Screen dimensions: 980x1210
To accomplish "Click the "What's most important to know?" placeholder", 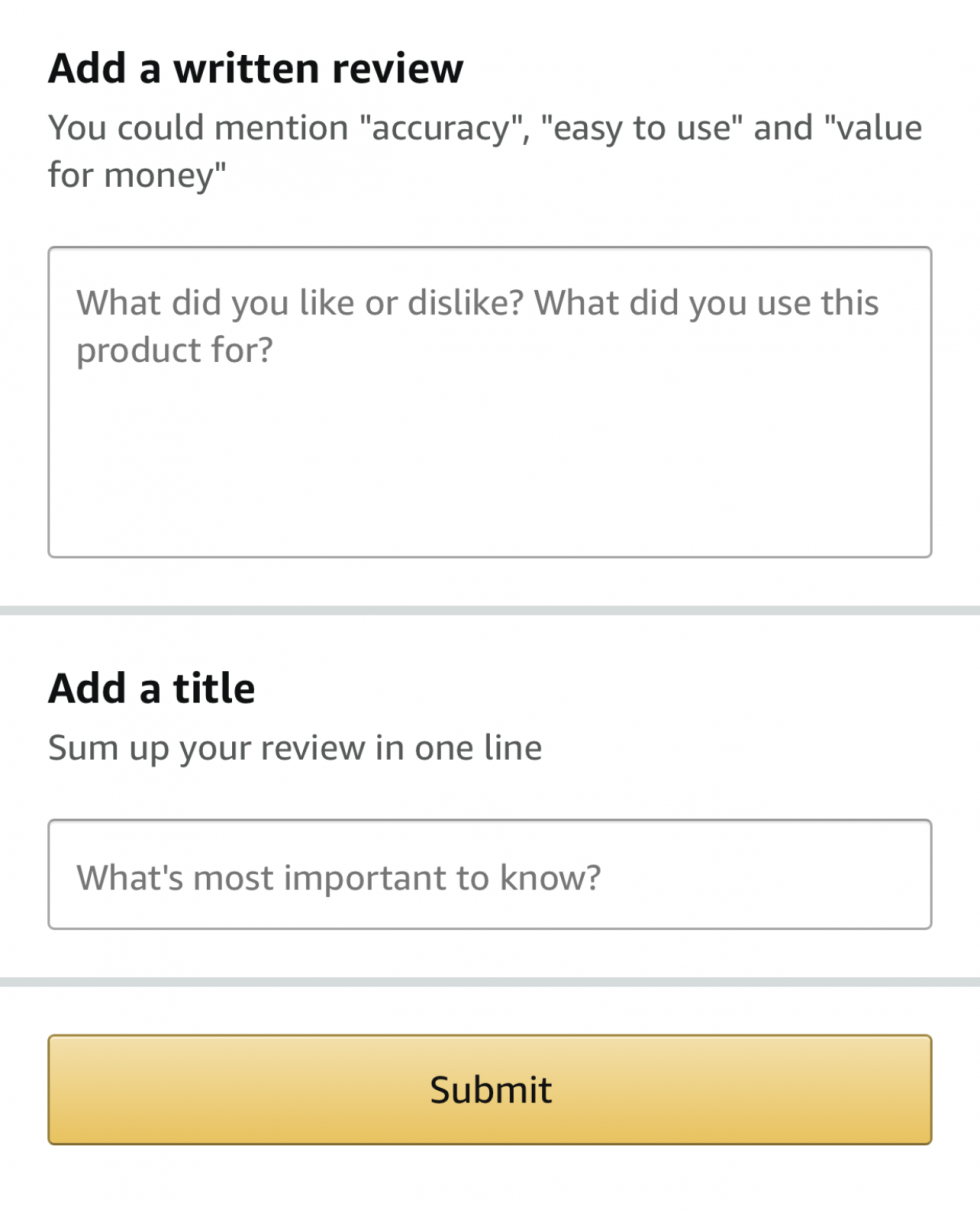I will click(339, 878).
